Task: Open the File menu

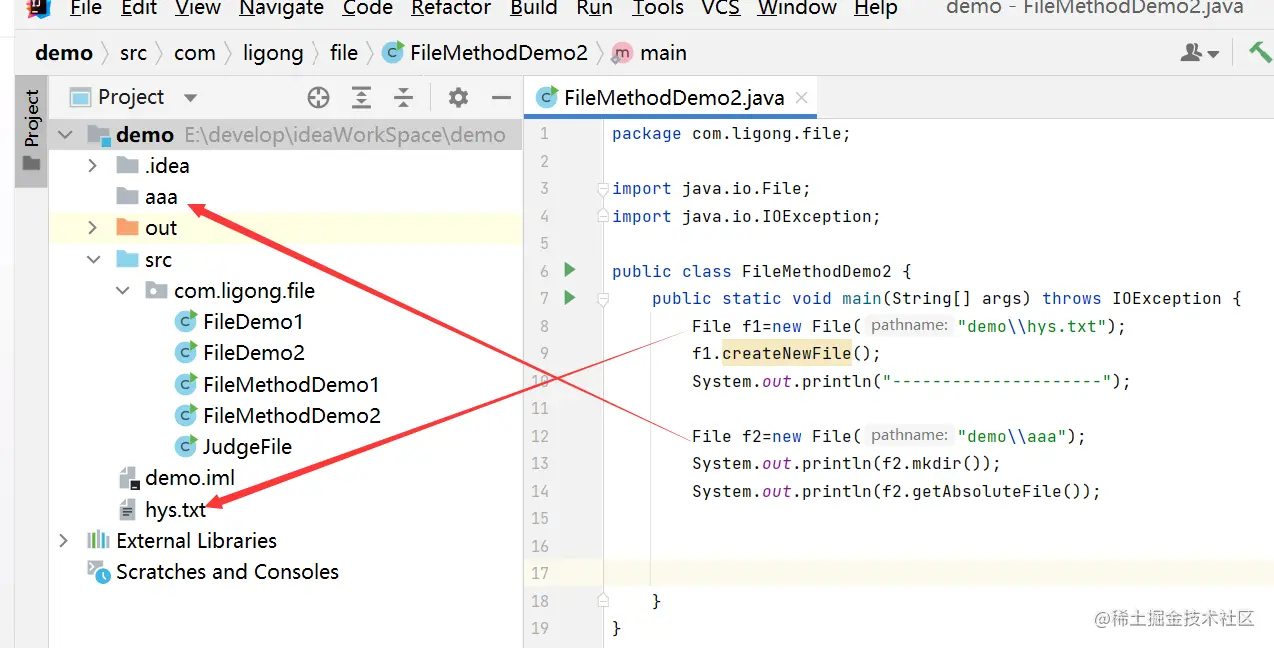Action: [x=86, y=8]
